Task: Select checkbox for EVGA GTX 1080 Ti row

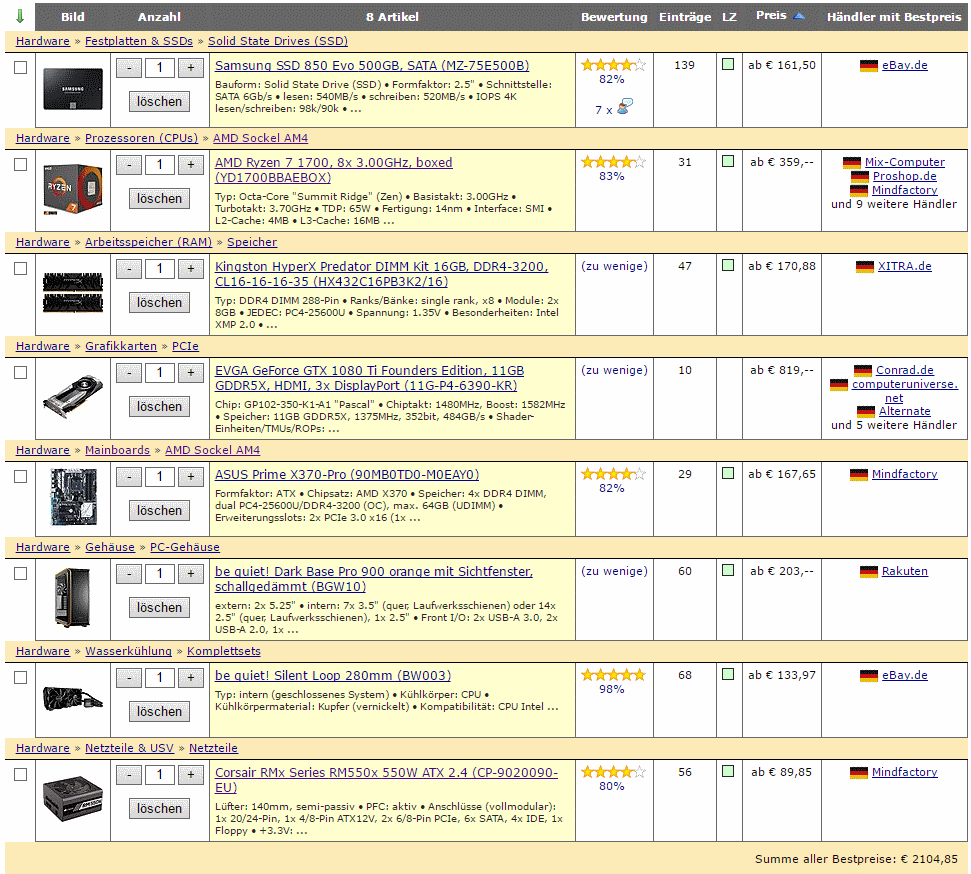Action: 20,373
